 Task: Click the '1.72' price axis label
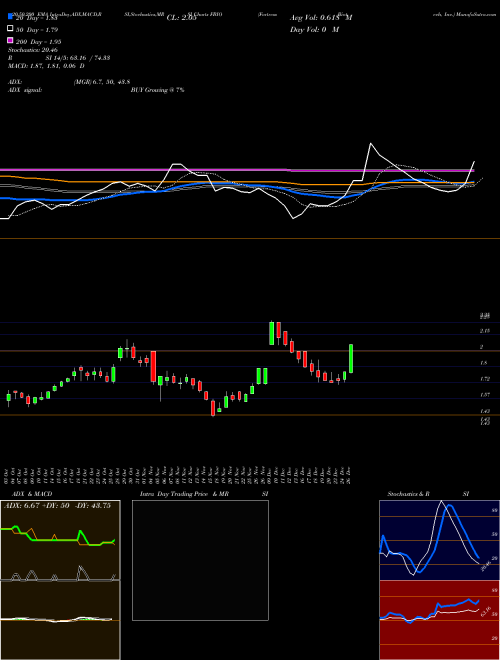coord(484,379)
